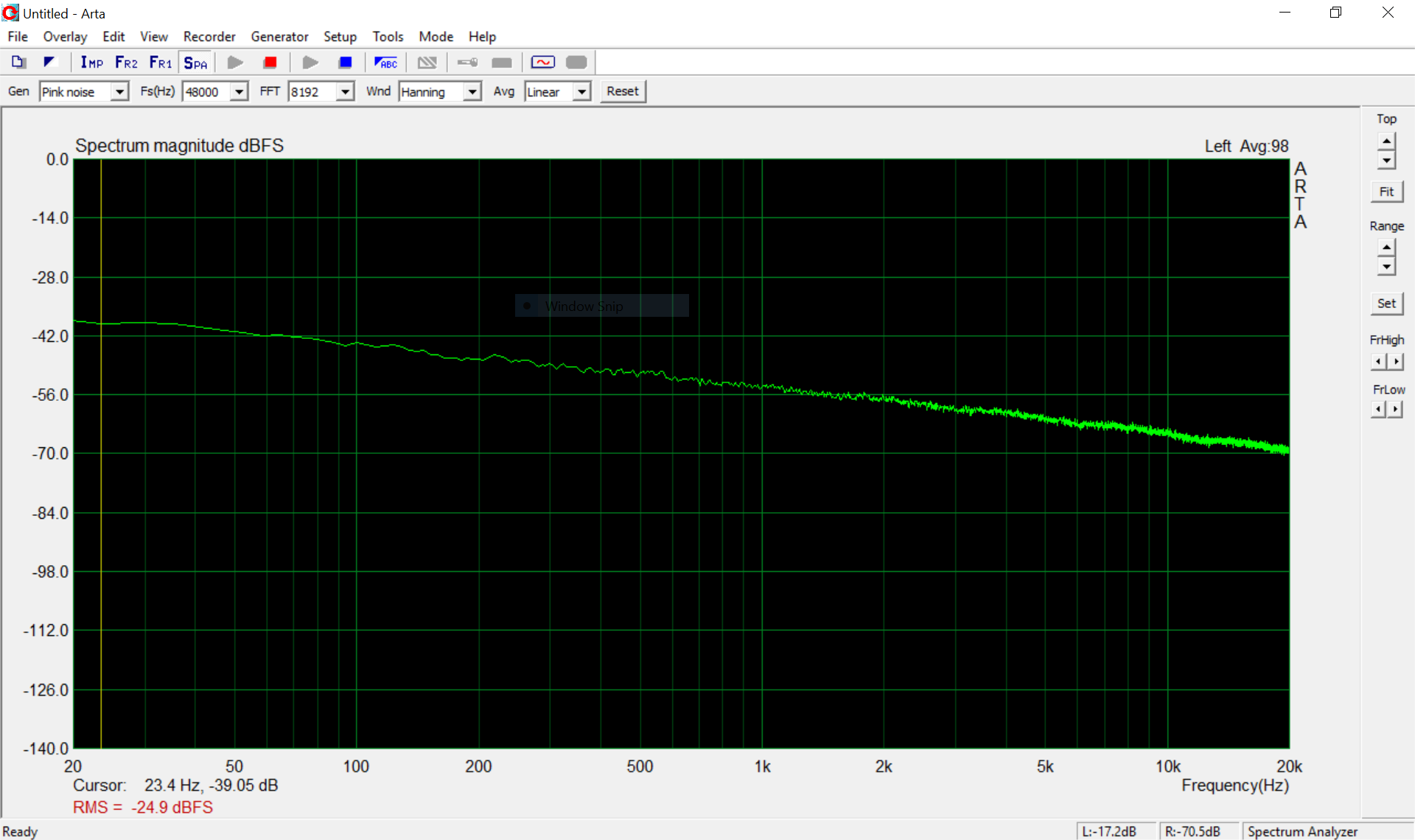Viewport: 1415px width, 840px height.
Task: Click the FrHigh right arrow
Action: pos(1396,362)
